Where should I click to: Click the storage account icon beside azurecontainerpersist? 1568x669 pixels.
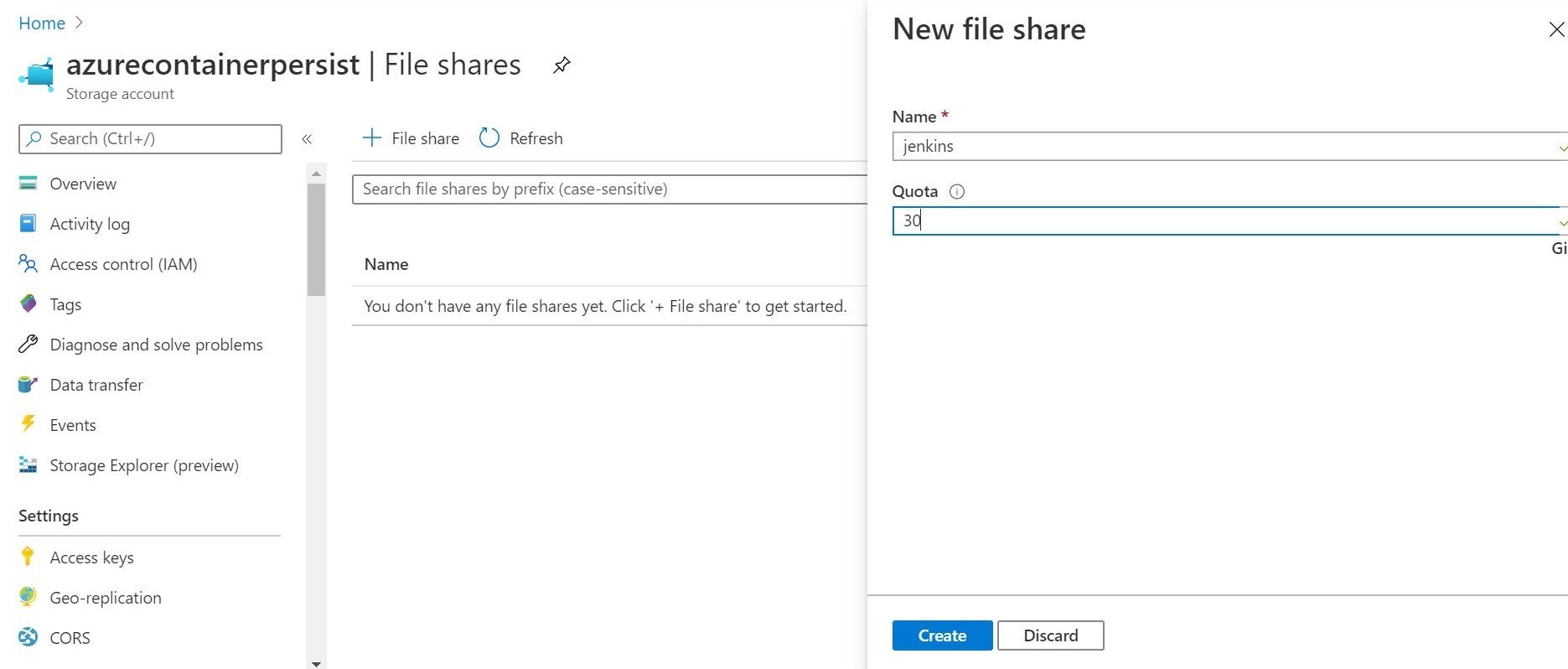(37, 75)
